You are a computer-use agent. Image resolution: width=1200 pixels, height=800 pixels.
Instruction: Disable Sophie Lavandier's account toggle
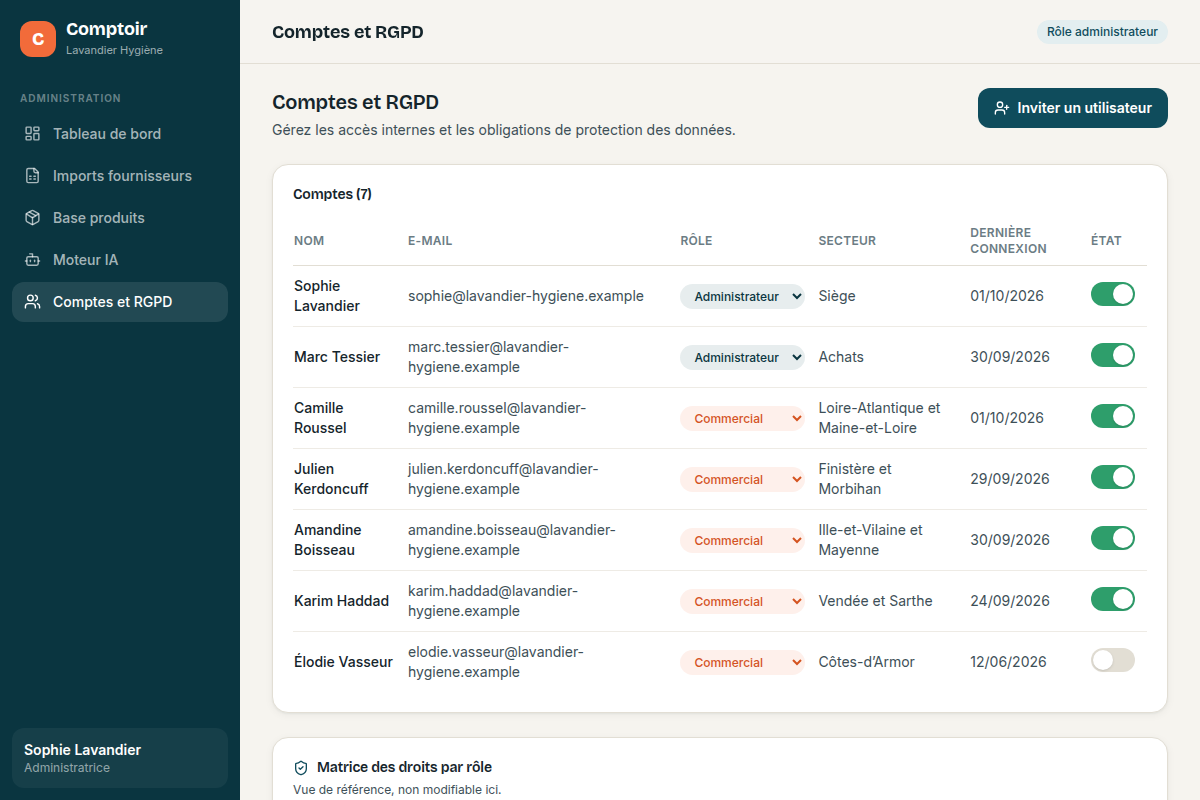pos(1113,294)
